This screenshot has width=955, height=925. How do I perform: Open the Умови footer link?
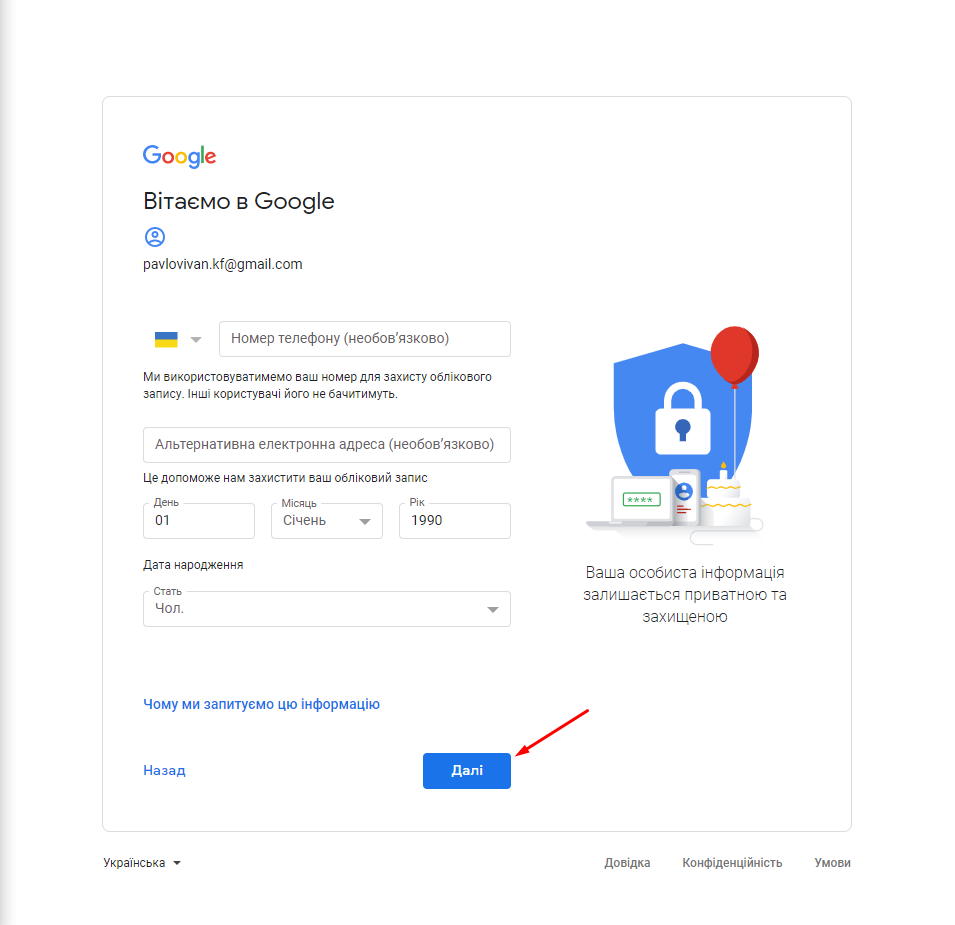point(832,863)
